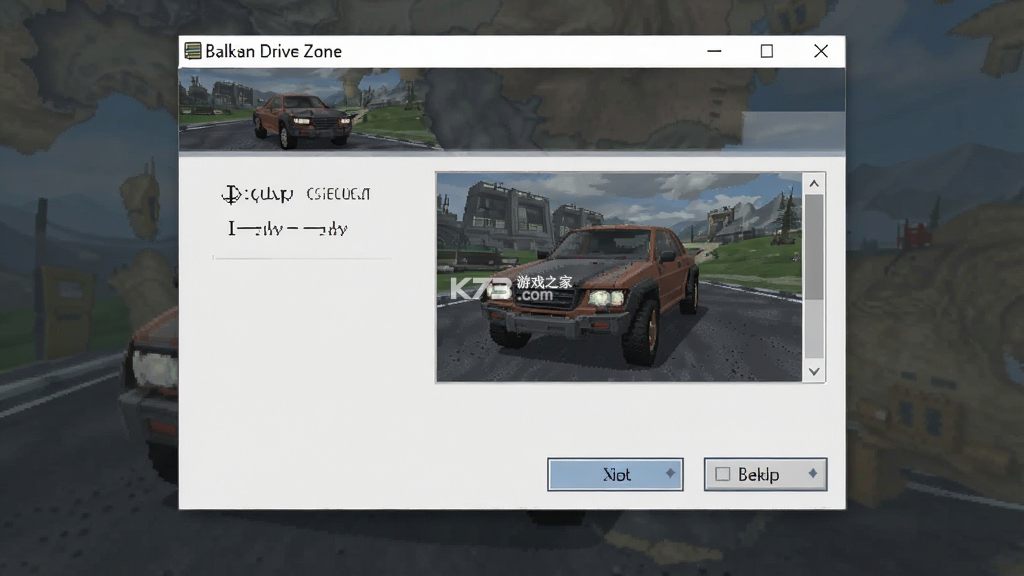Click the diamond arrow on the Xiot button
Viewport: 1024px width, 576px height.
pyautogui.click(x=670, y=473)
